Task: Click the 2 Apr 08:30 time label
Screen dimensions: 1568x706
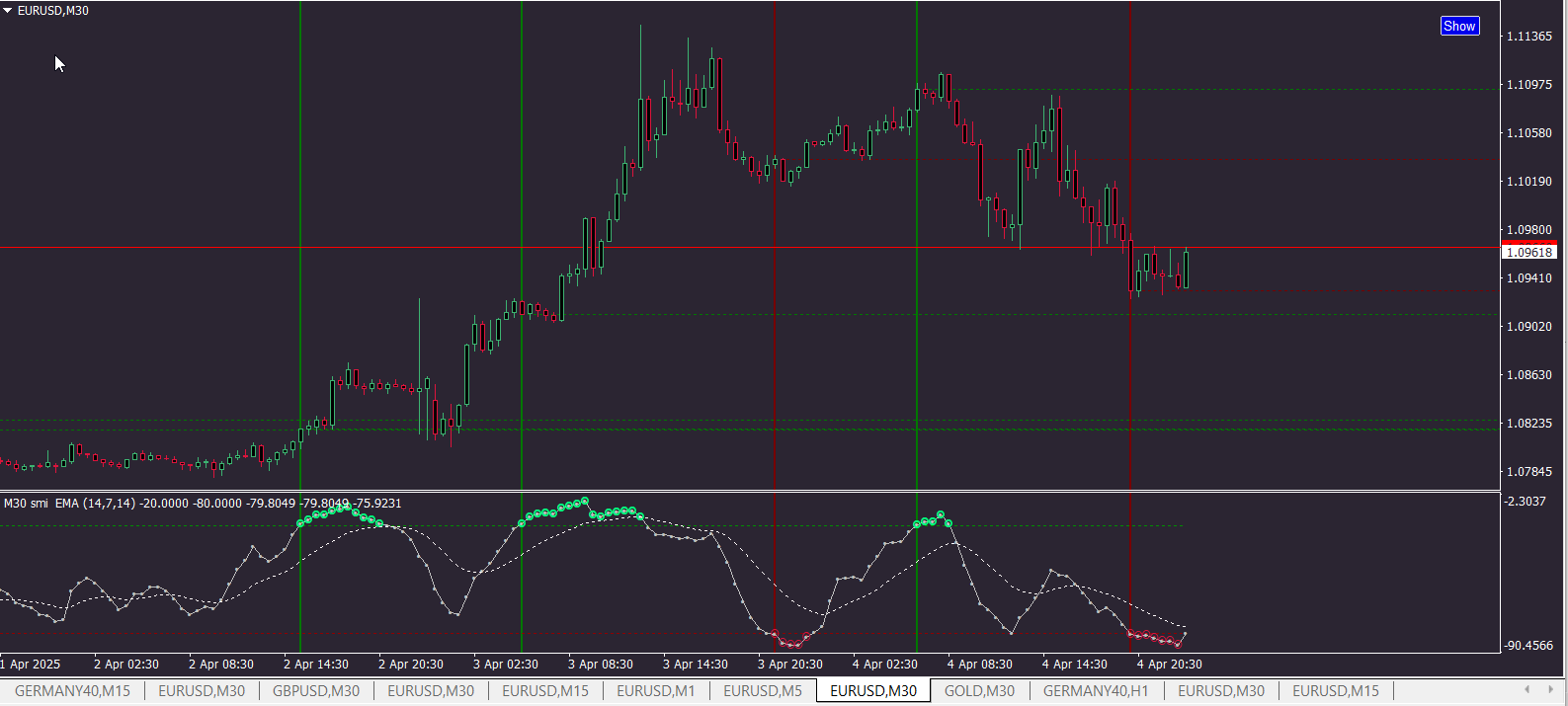Action: (x=221, y=665)
